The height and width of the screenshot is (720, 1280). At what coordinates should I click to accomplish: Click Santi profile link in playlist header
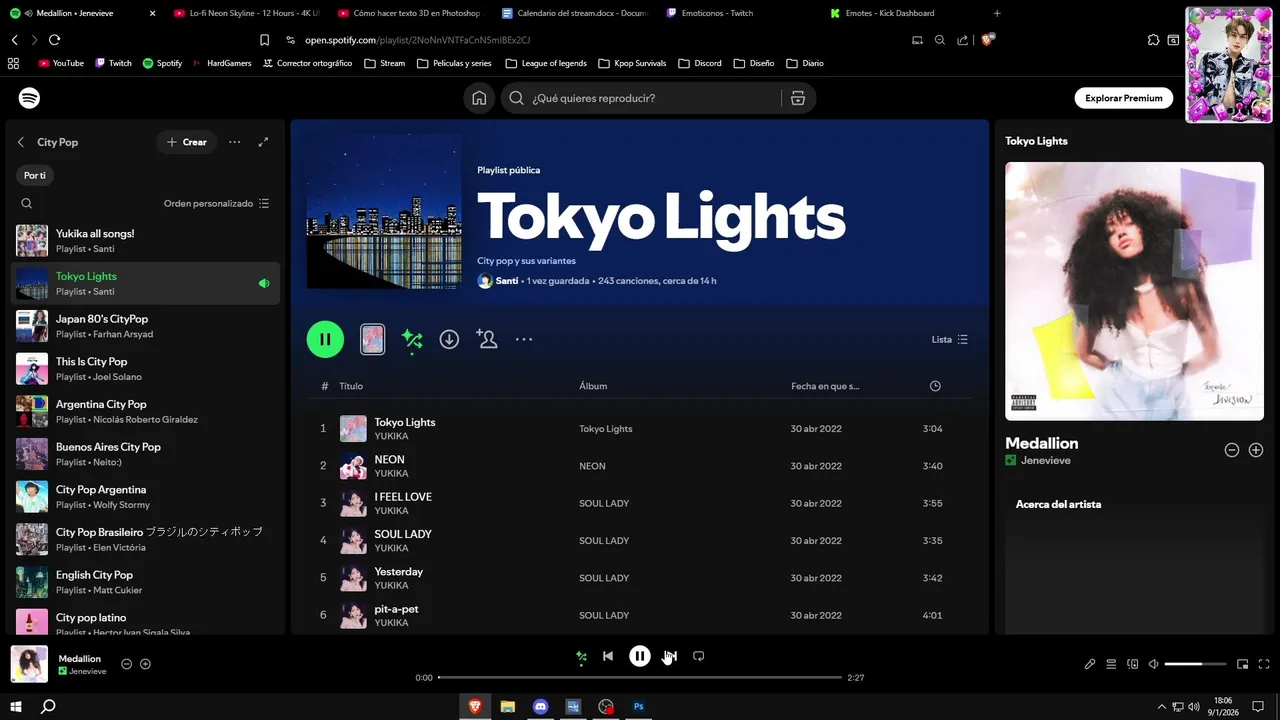(x=507, y=281)
